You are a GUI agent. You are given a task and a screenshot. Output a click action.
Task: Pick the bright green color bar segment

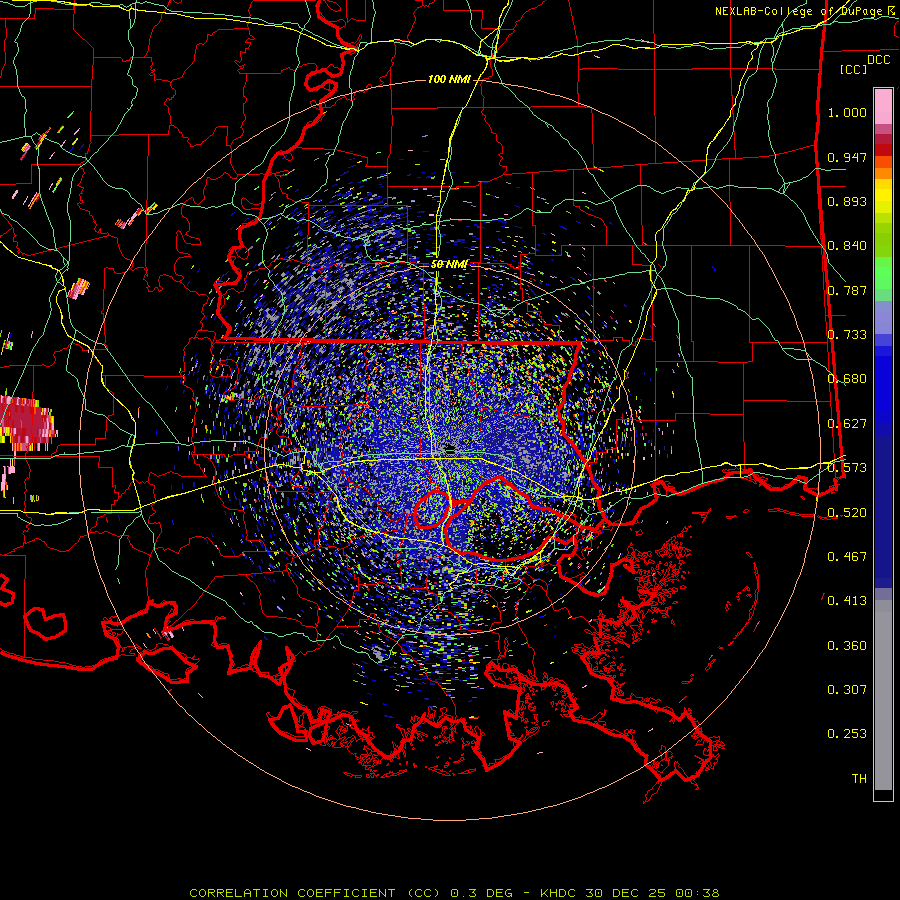883,273
